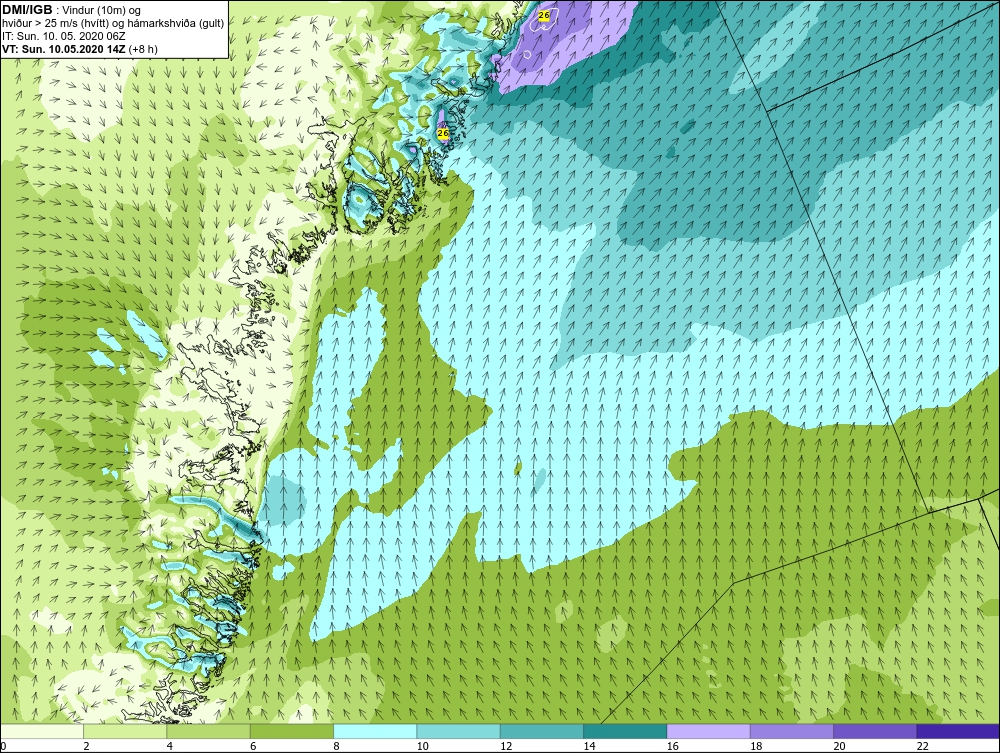Image resolution: width=1000 pixels, height=753 pixels.
Task: Click the medium purple 18–20 m/s legend swatch
Action: click(x=792, y=731)
